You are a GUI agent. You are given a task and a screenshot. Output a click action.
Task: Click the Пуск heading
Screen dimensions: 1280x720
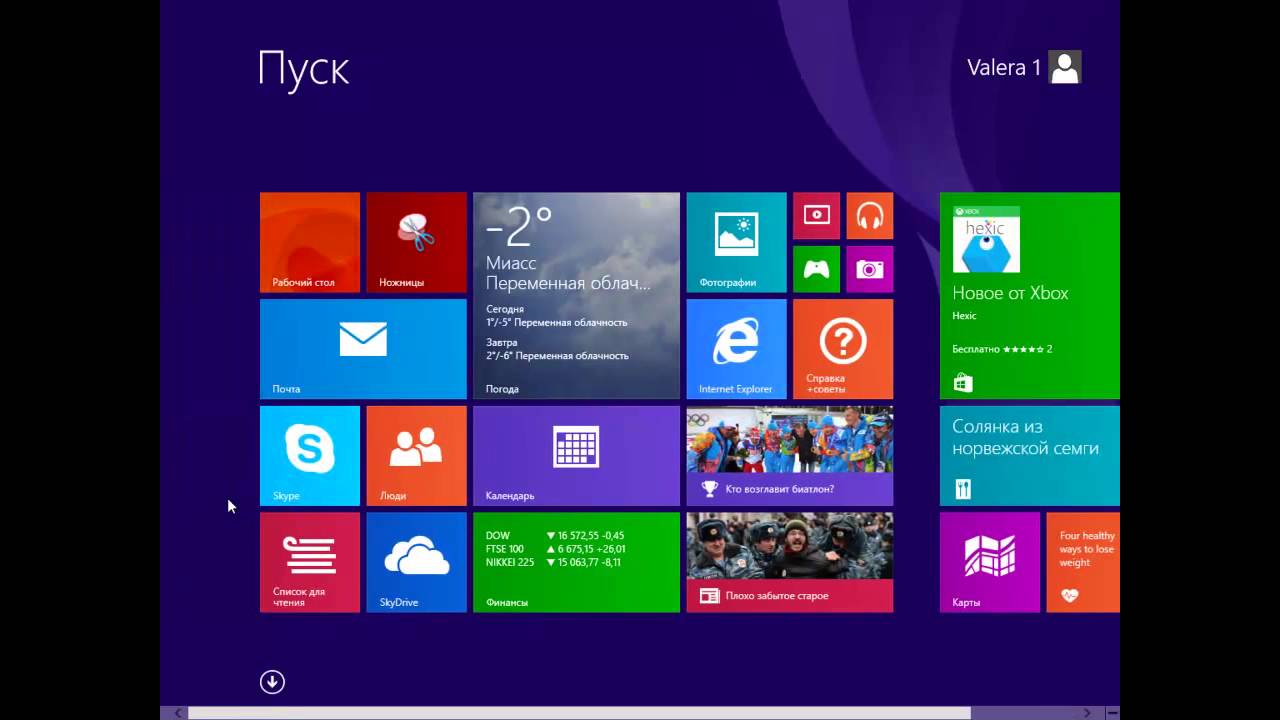[x=303, y=68]
